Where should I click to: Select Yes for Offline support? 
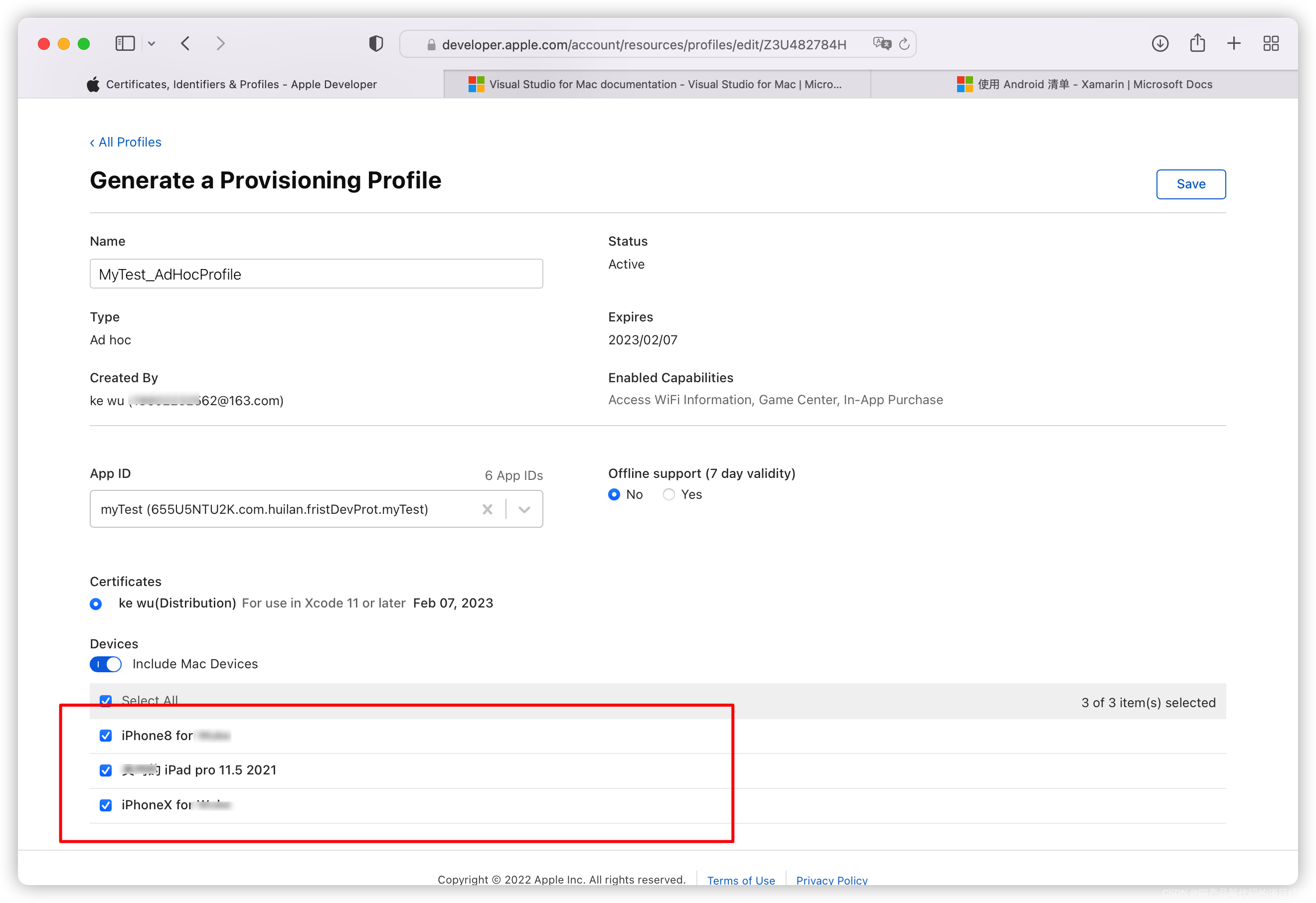click(669, 495)
